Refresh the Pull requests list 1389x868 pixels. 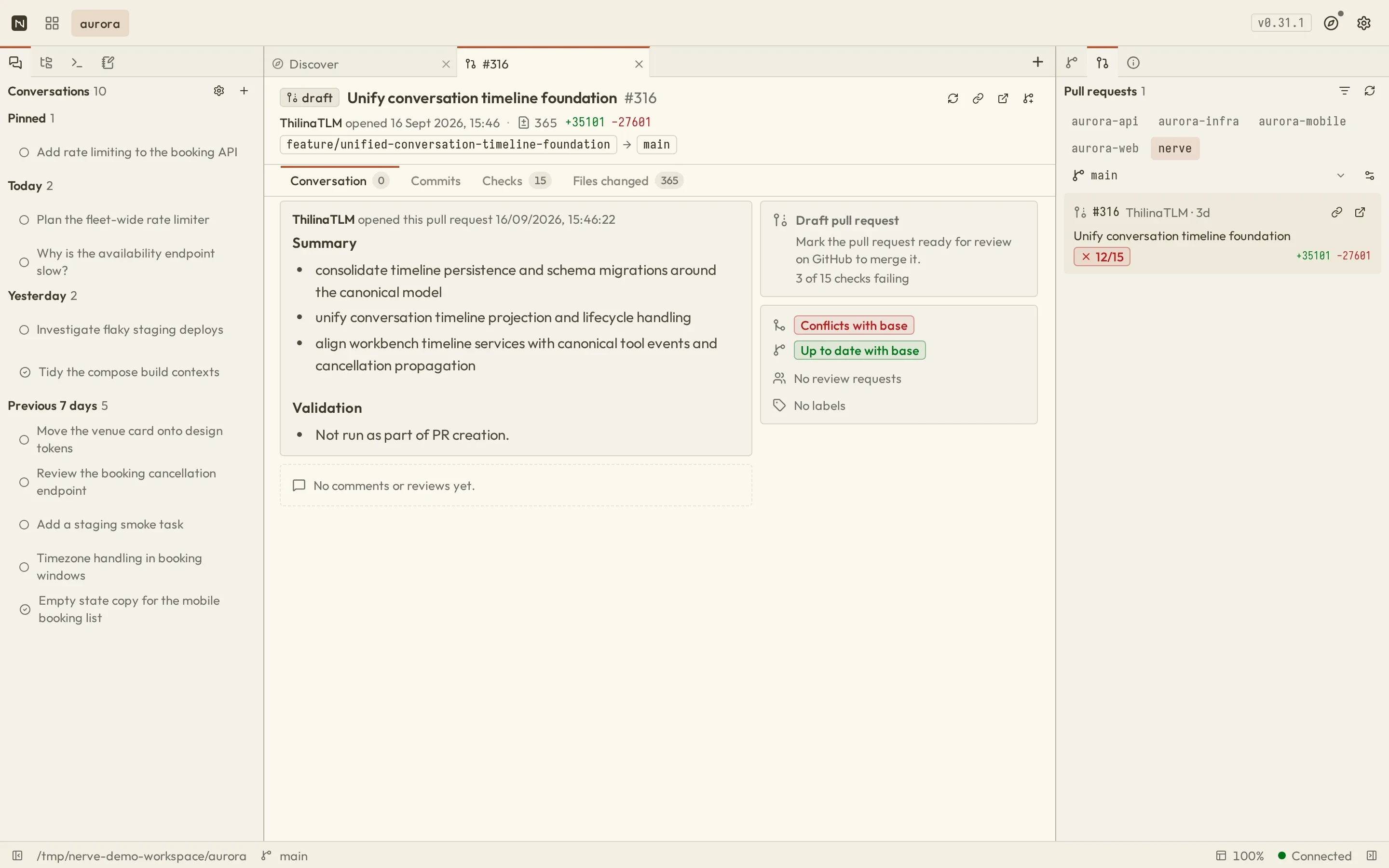(x=1370, y=91)
